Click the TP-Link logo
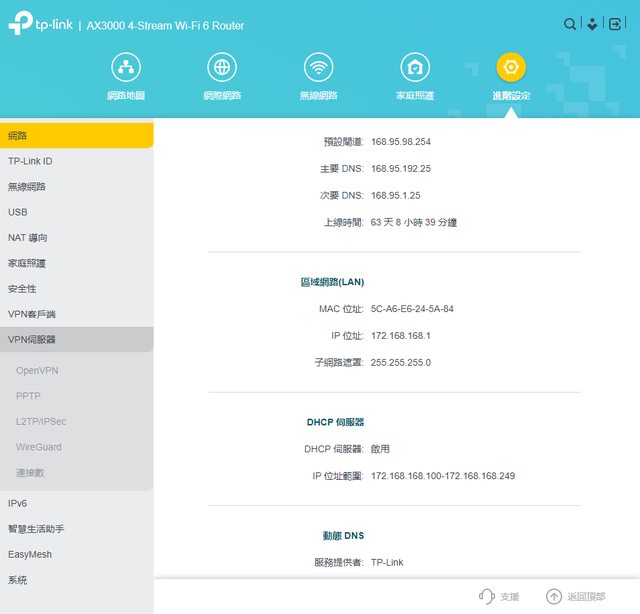This screenshot has width=640, height=614. click(40, 25)
